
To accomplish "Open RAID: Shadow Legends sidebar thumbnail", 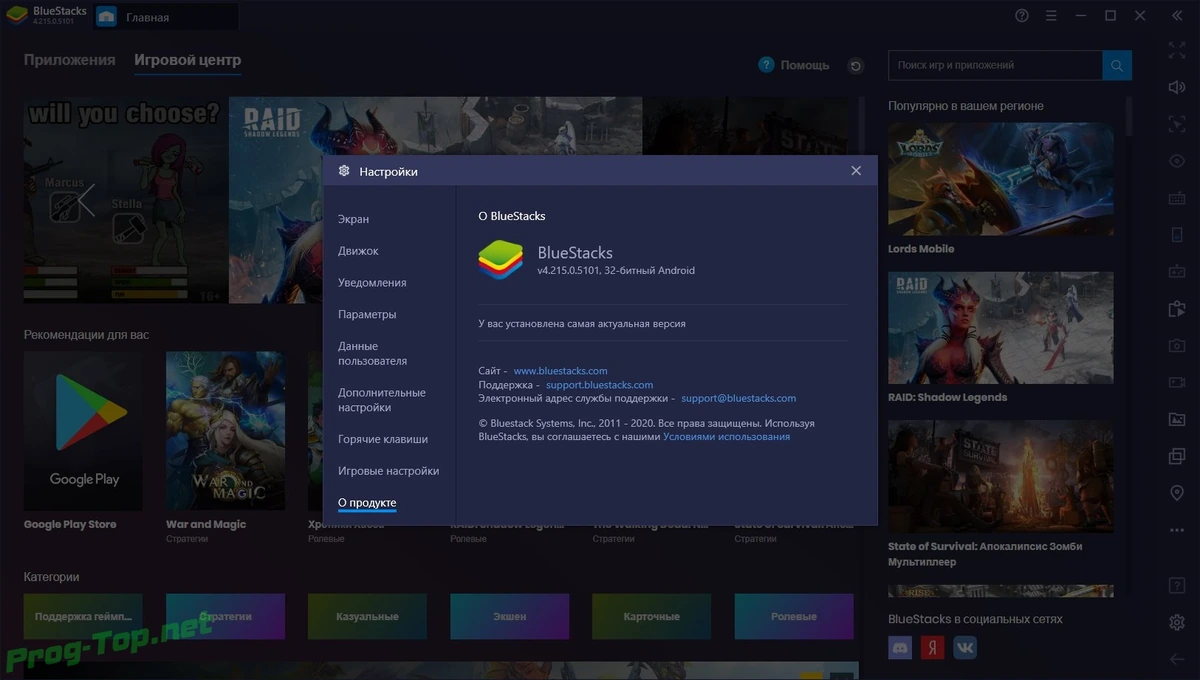I will click(1001, 328).
